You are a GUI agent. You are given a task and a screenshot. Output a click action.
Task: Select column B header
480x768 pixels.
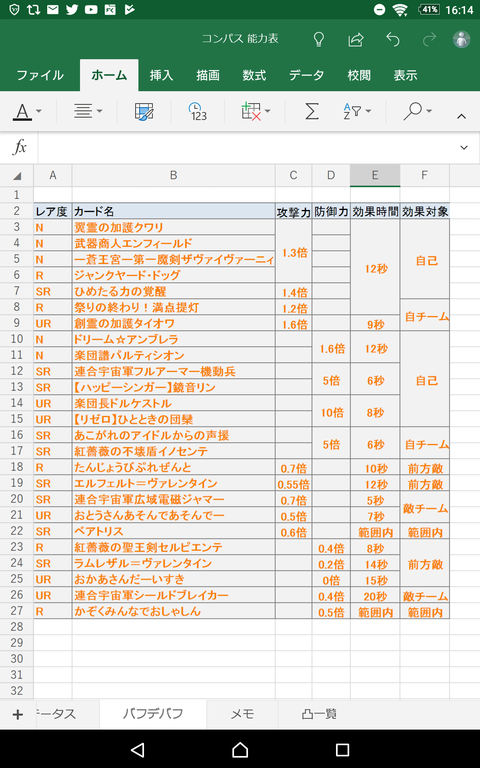point(173,176)
